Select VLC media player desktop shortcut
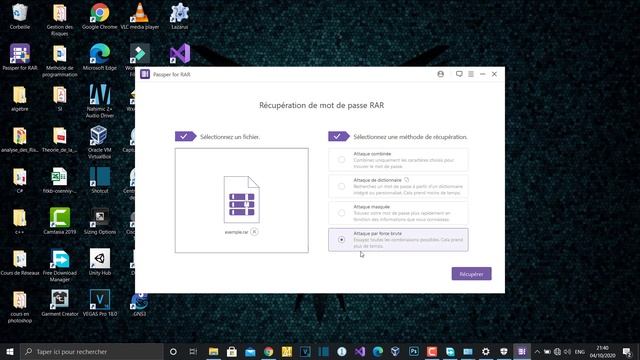Screen dimensions: 640x360 140,16
